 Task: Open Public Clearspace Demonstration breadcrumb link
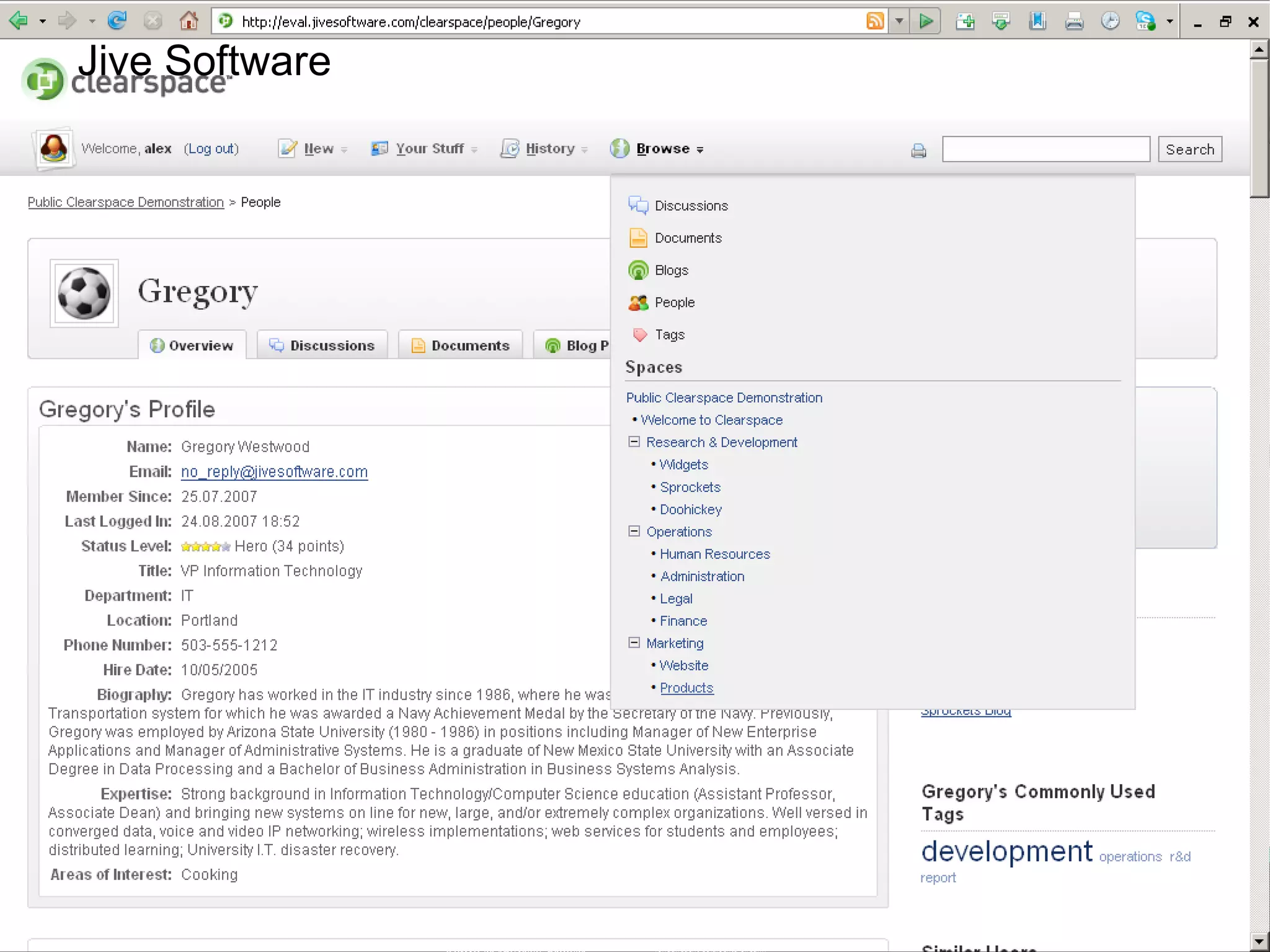tap(126, 202)
